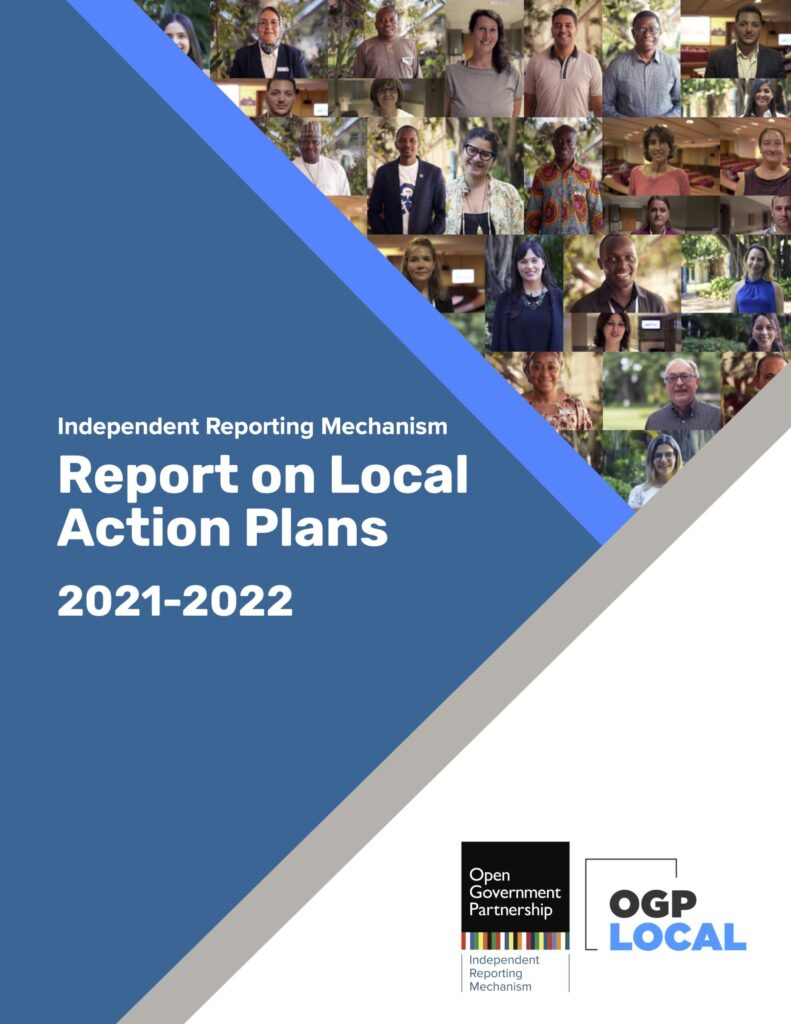Click the OGP LOCAL logo
Screen dimensions: 791x1024
(666, 905)
